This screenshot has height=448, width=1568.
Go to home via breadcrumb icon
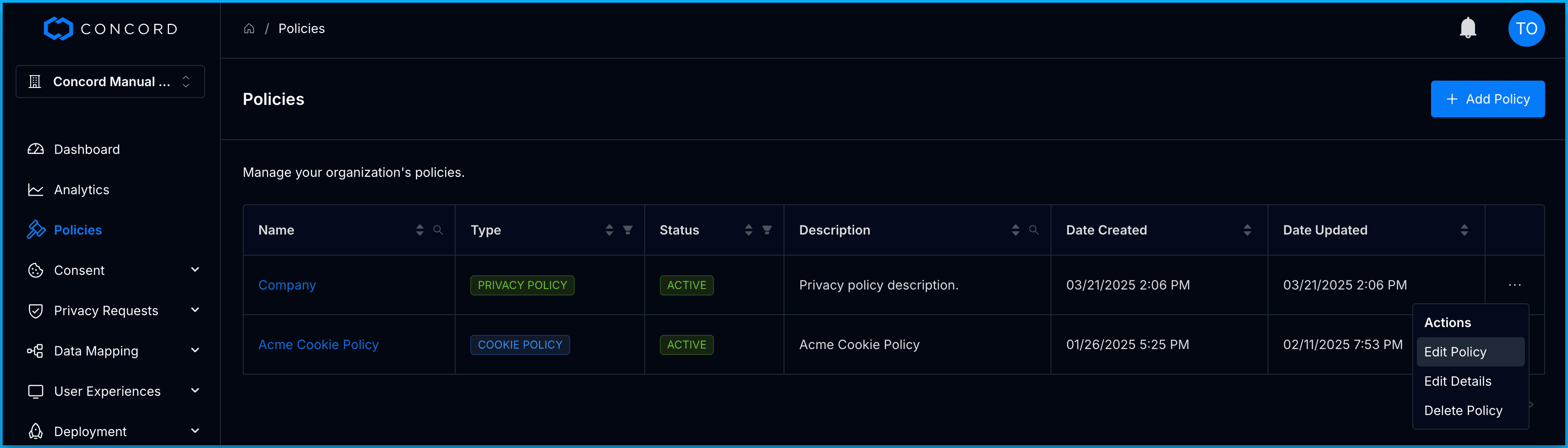[249, 28]
